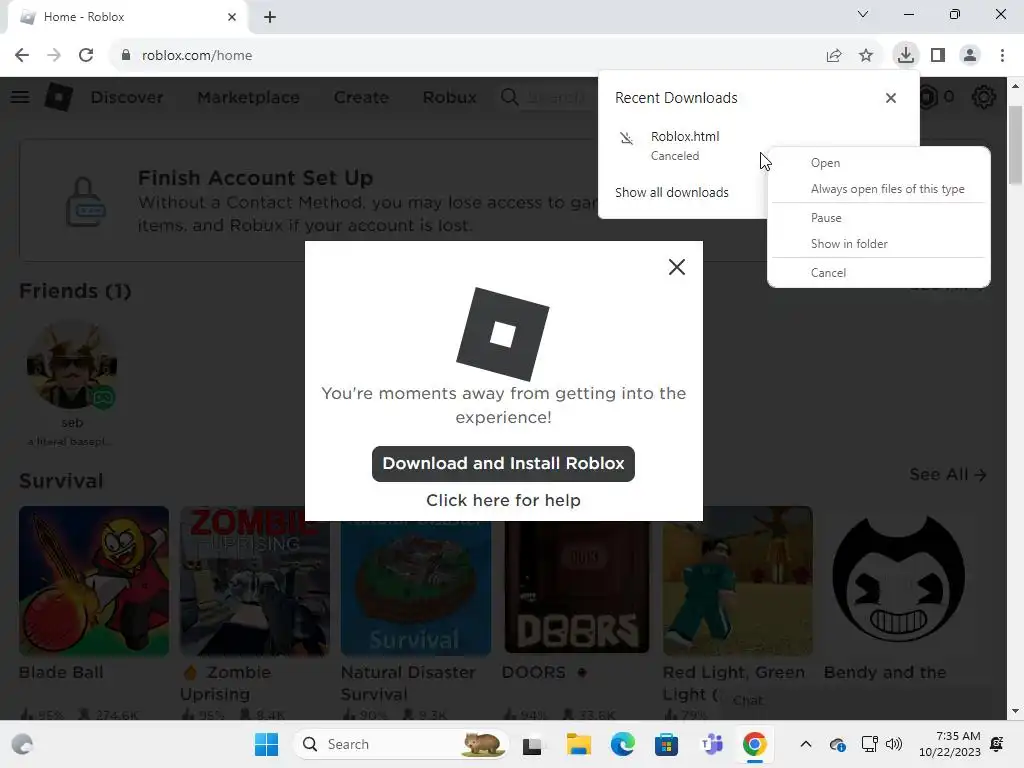
Task: Open the tab search dropdown arrow
Action: pyautogui.click(x=863, y=14)
